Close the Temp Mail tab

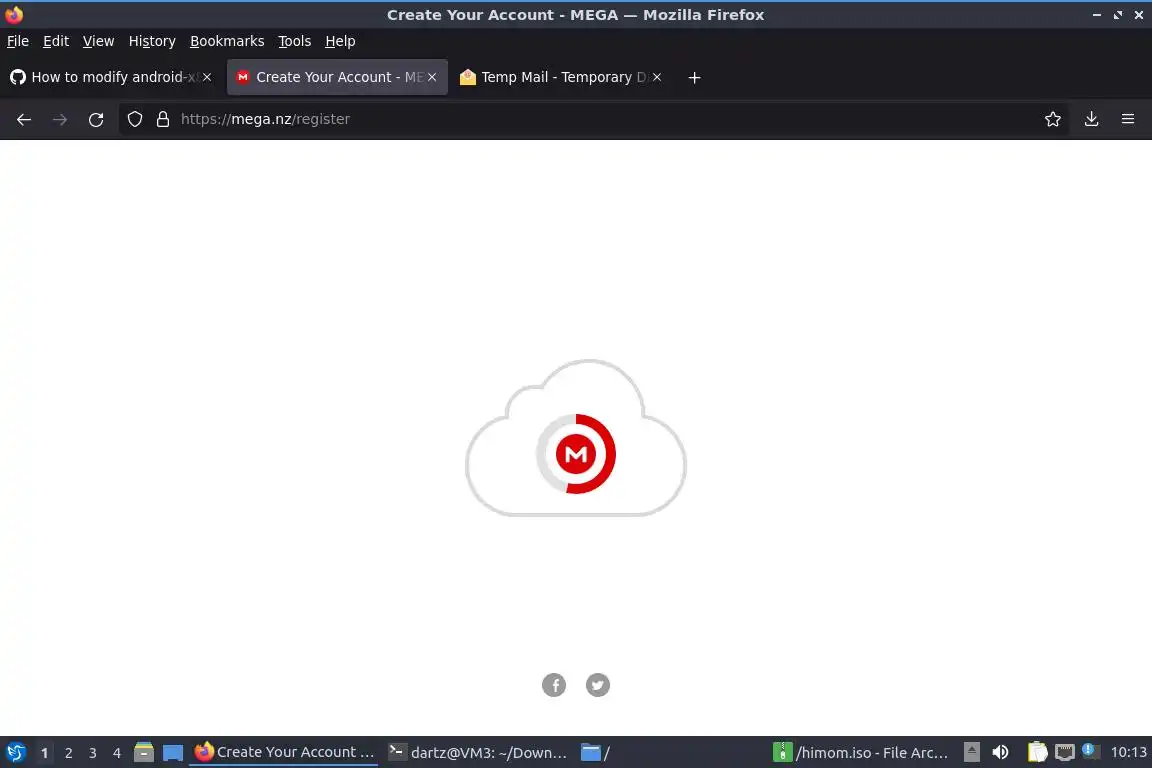point(657,77)
